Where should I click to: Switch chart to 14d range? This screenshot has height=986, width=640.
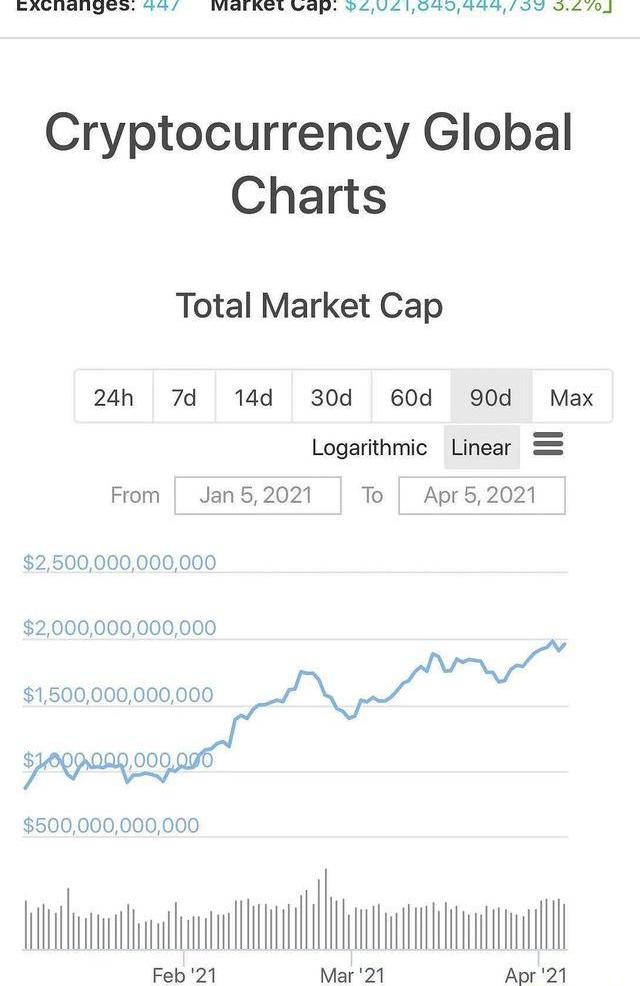tap(253, 397)
